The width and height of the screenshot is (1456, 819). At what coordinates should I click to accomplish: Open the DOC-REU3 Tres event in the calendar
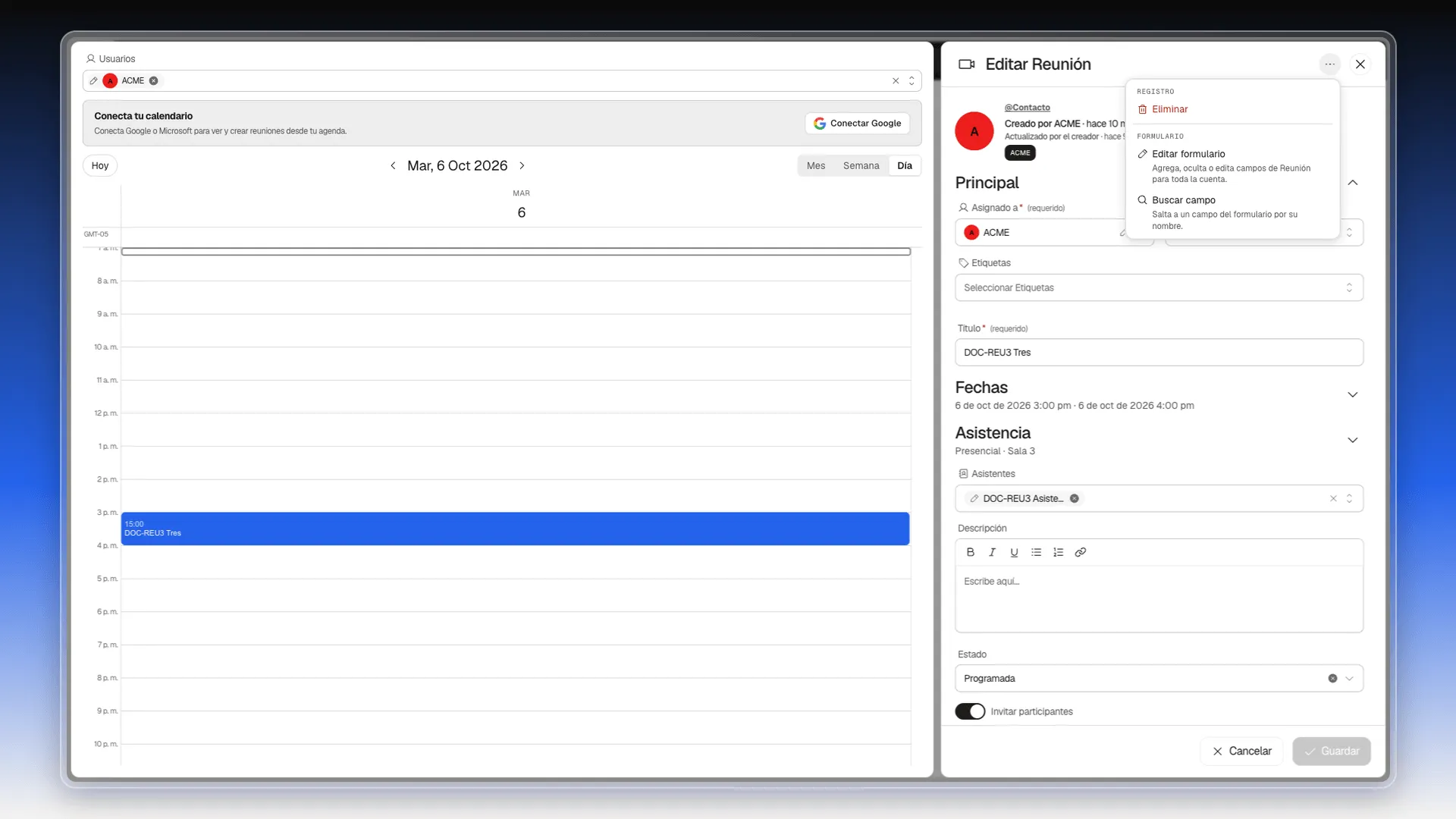click(515, 529)
